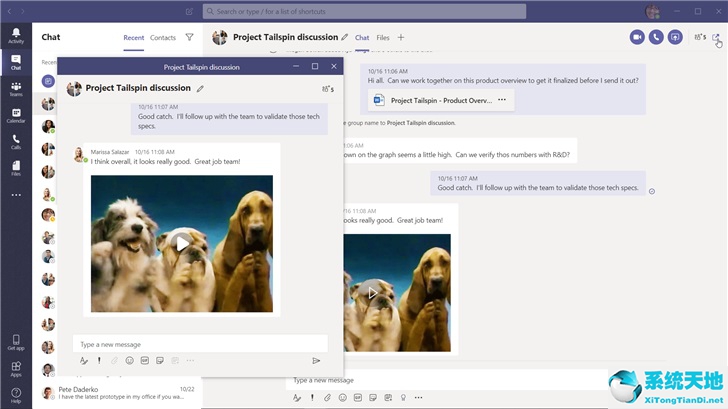This screenshot has width=728, height=409.
Task: Open more options for attached document
Action: point(502,100)
